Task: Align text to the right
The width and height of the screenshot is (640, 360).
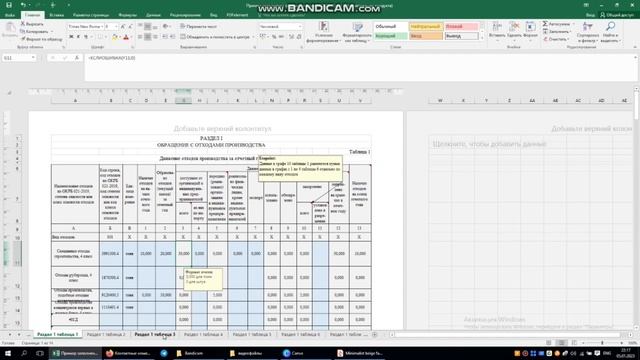Action: (156, 37)
